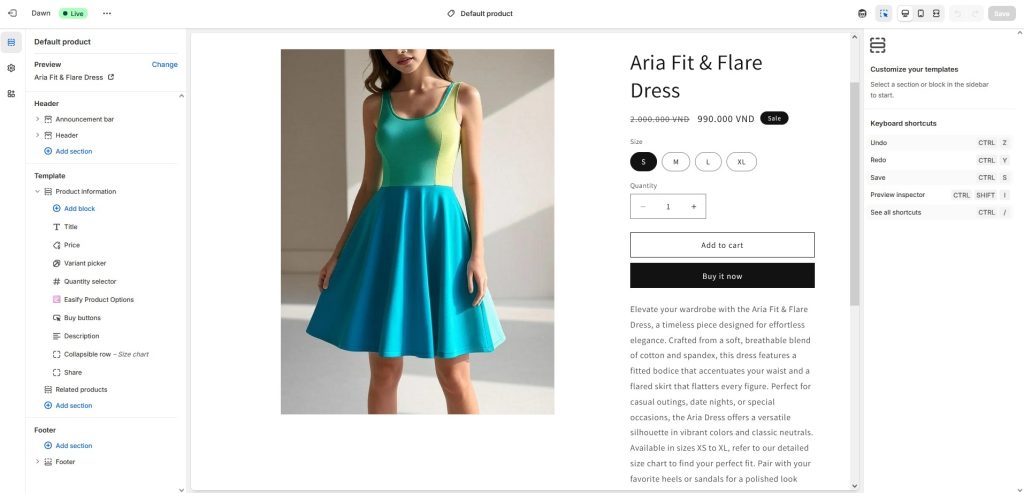Switch to mobile preview icon
1024x493 pixels.
pyautogui.click(x=921, y=13)
